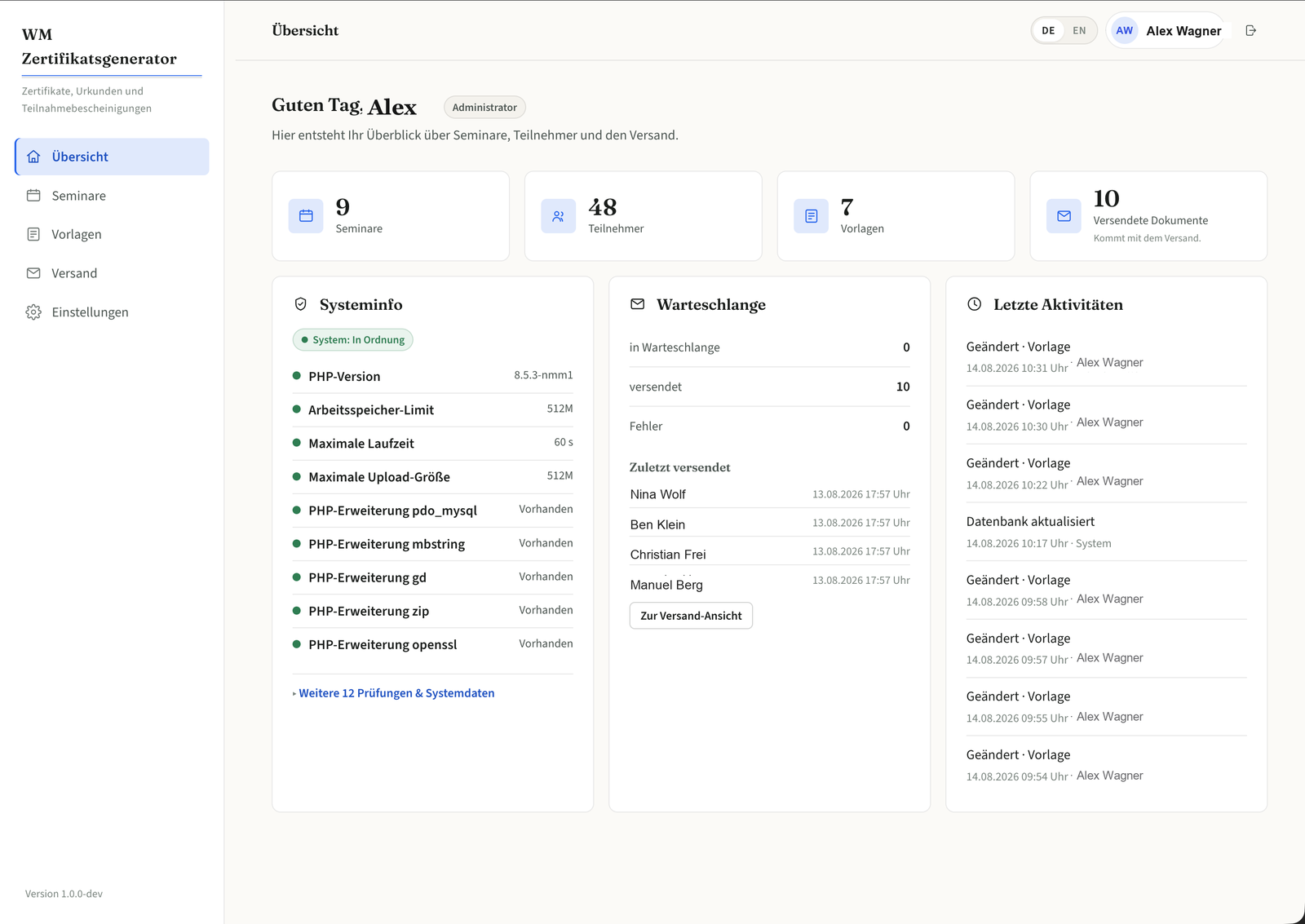This screenshot has width=1305, height=924.
Task: Open the 7 Vorlagen summary card
Action: pos(896,216)
